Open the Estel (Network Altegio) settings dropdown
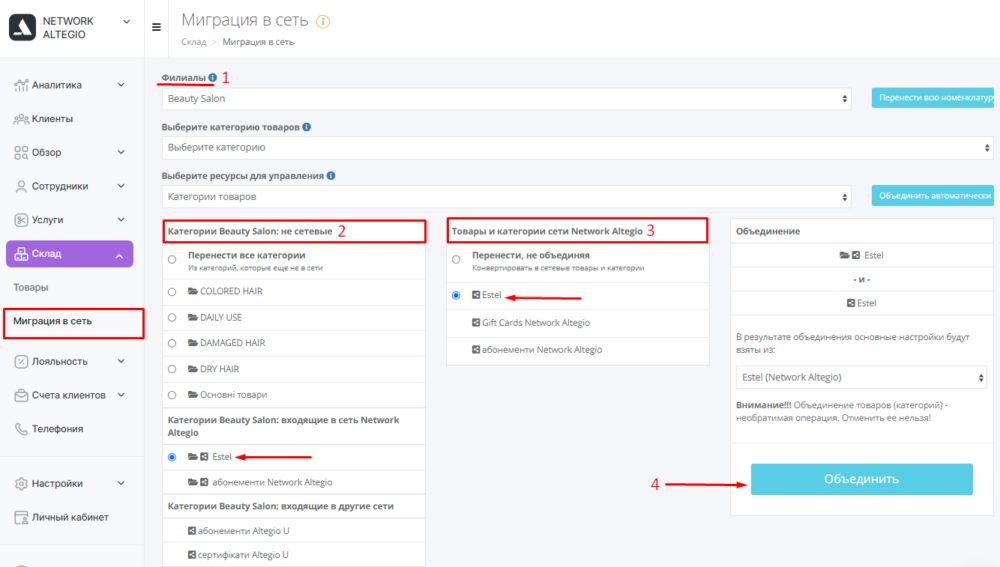The height and width of the screenshot is (567, 1000). click(862, 378)
